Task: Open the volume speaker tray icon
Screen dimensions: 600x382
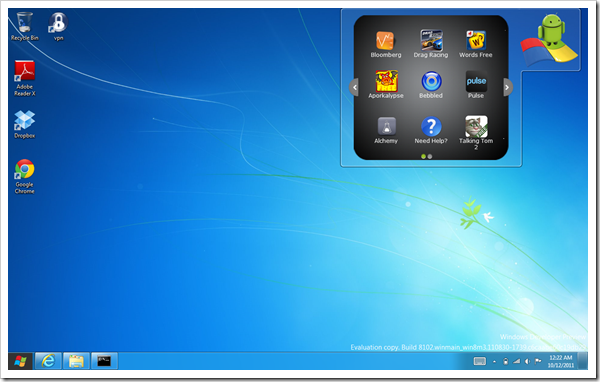Action: pos(527,361)
